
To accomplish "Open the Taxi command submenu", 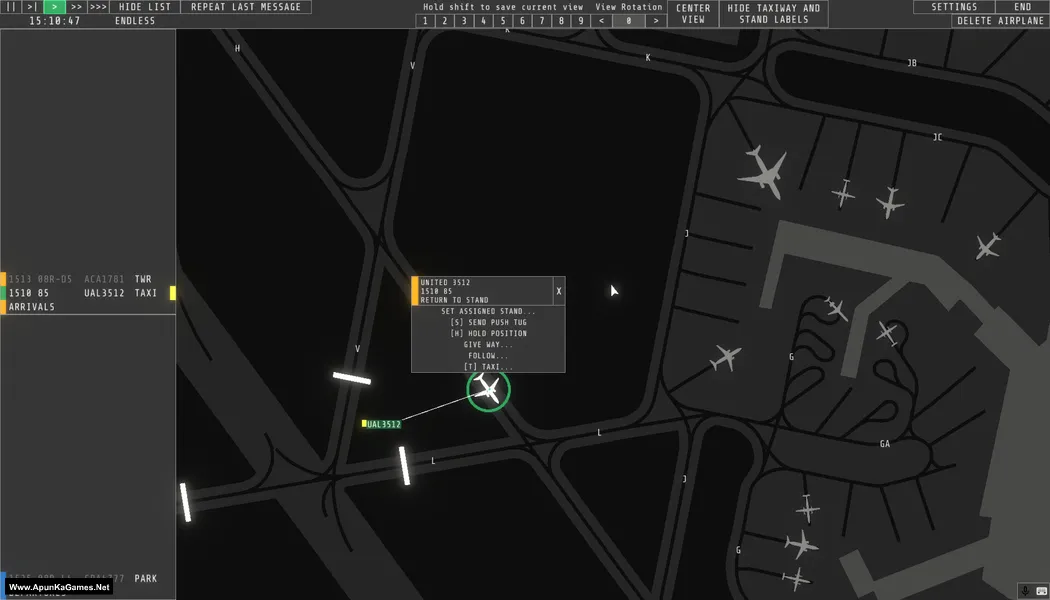I will click(x=488, y=367).
